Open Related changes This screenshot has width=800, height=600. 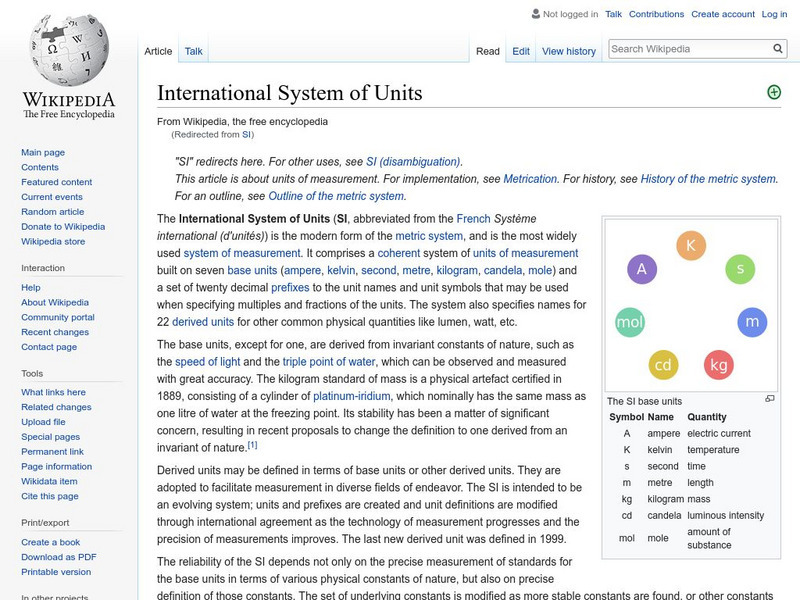pyautogui.click(x=56, y=407)
